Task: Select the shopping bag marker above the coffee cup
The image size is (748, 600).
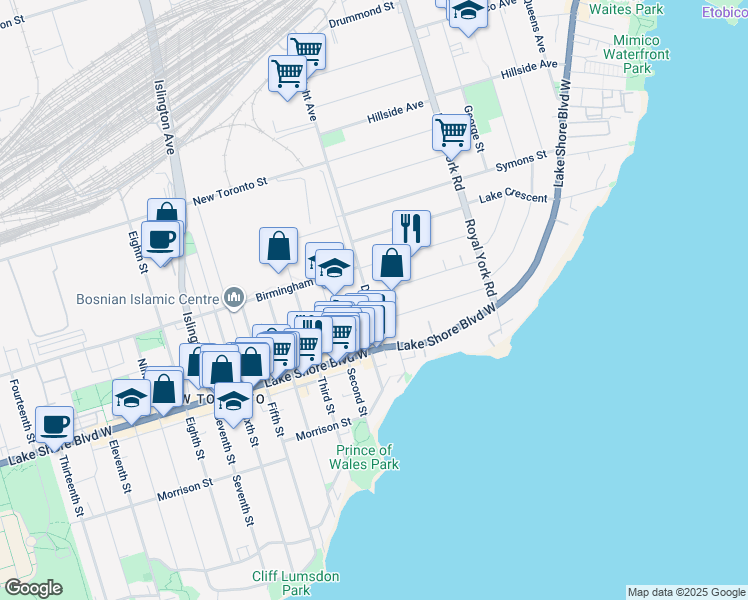Action: (166, 213)
